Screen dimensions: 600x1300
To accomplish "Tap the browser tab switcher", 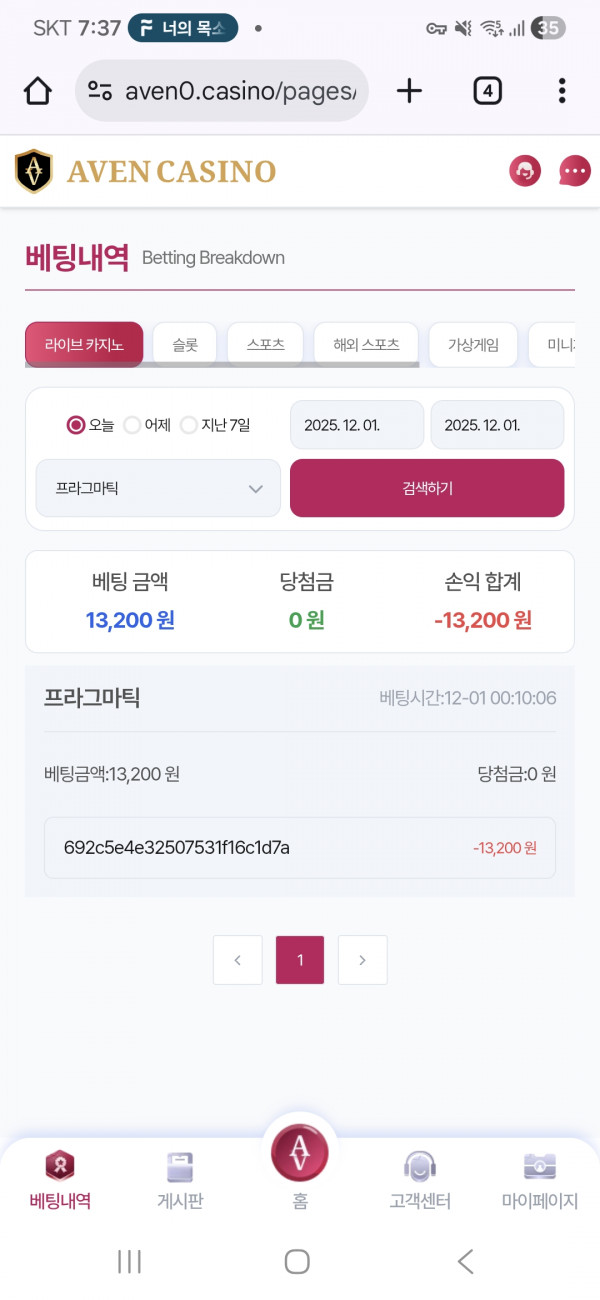I will [487, 90].
